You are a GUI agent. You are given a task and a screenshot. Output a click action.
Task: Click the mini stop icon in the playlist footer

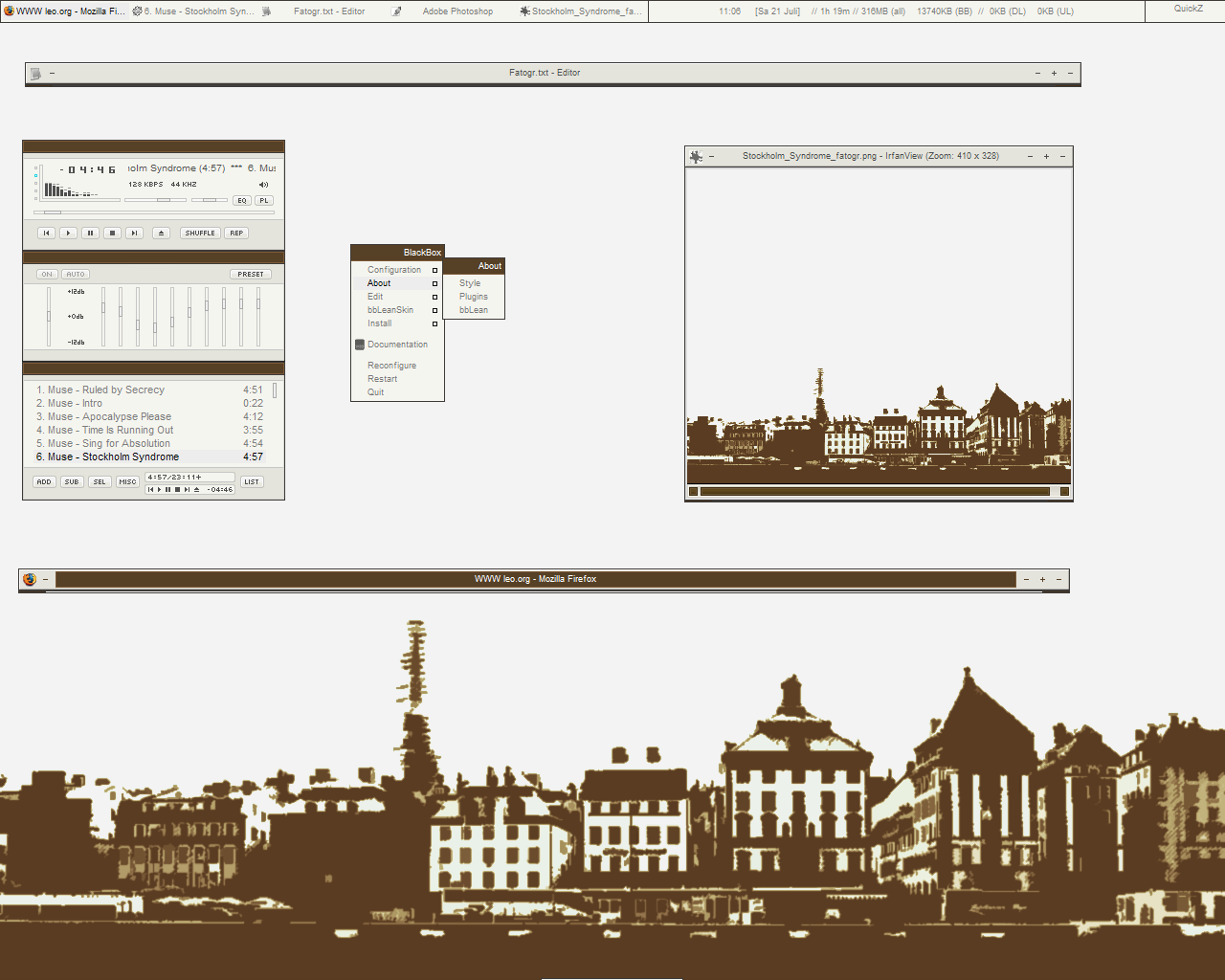click(x=177, y=489)
